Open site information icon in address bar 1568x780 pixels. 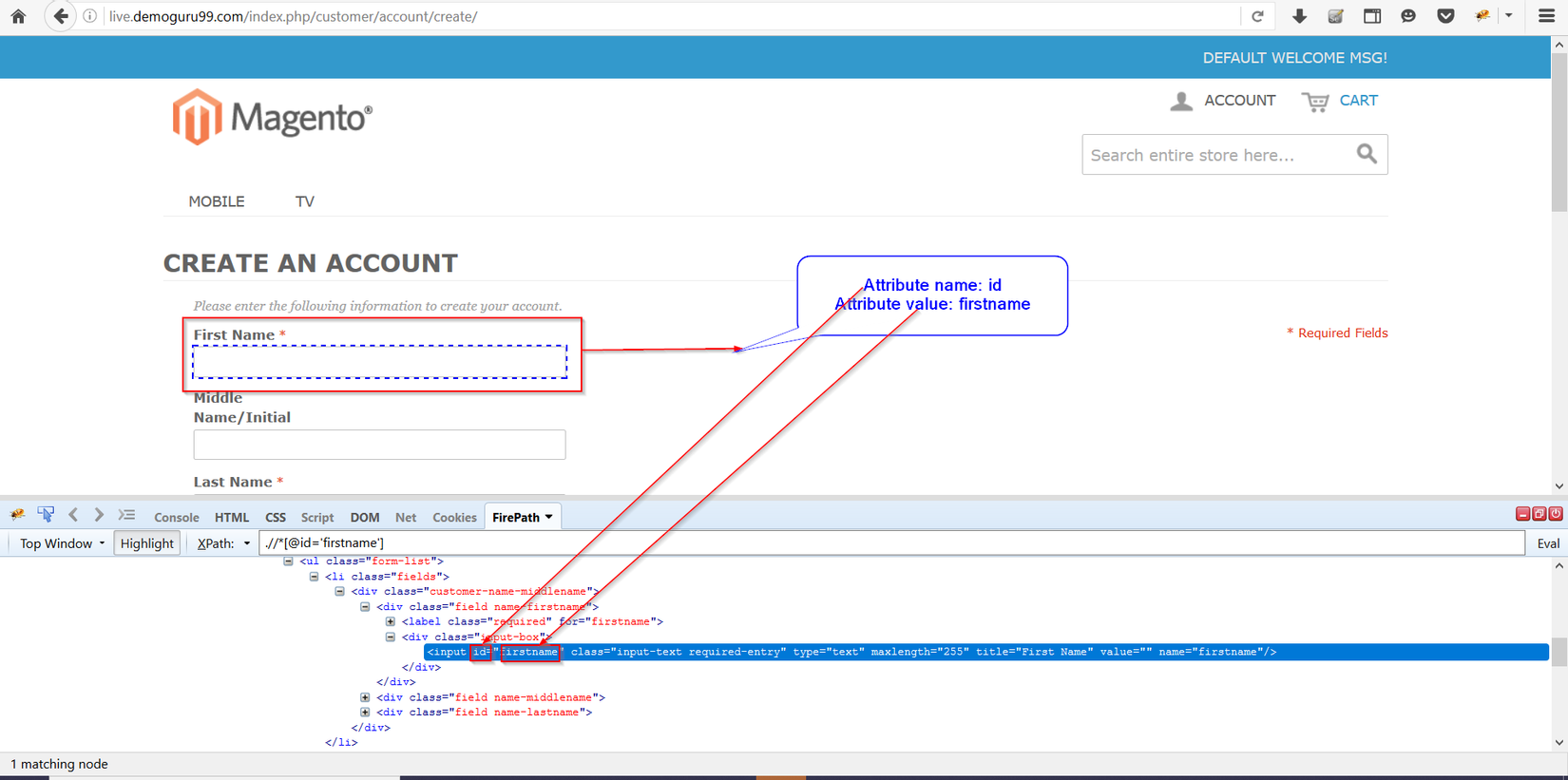coord(90,16)
